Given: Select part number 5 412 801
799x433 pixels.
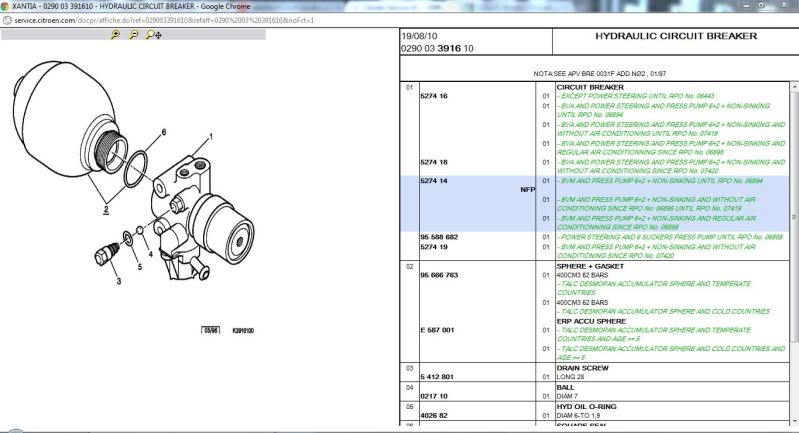Looking at the screenshot, I should click(437, 377).
